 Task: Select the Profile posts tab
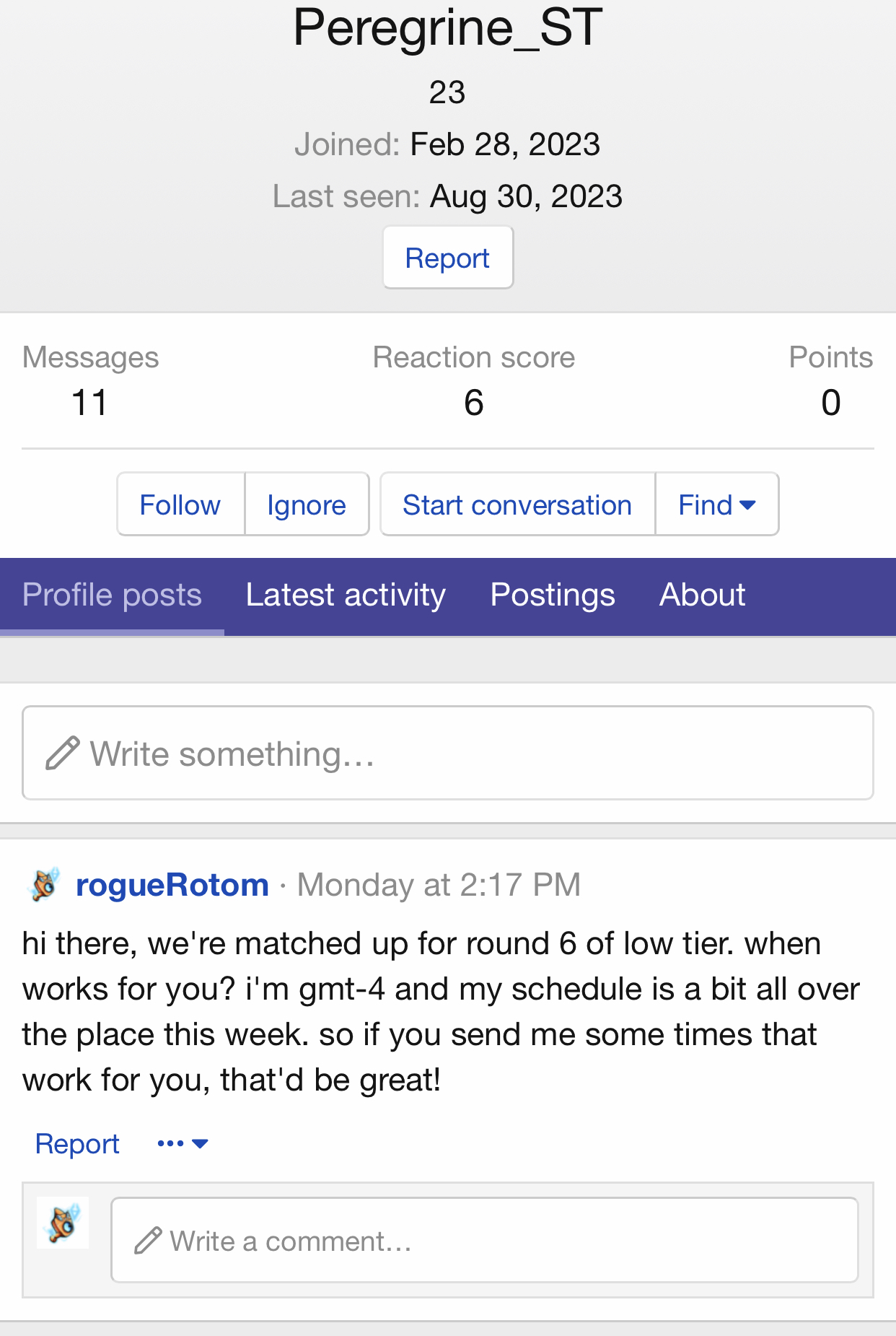(x=112, y=595)
